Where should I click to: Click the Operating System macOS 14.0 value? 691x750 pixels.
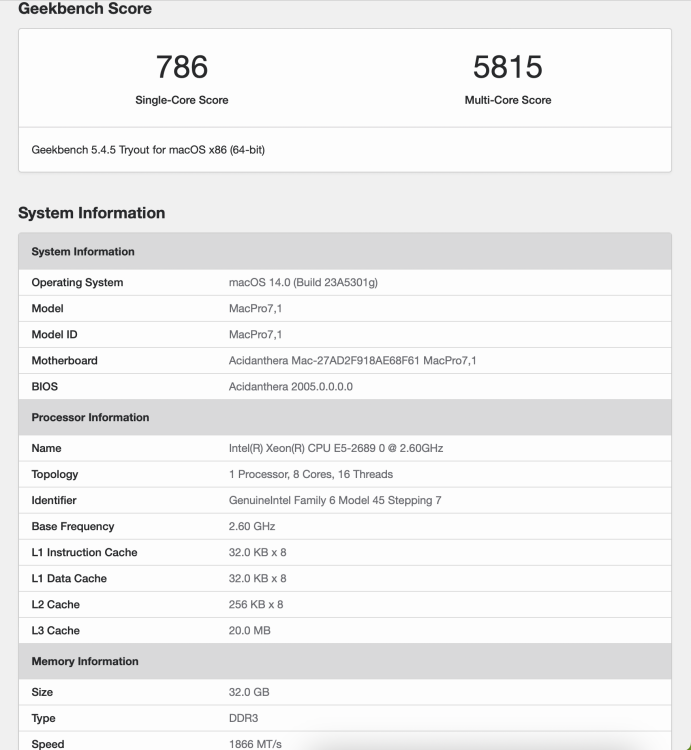point(303,282)
